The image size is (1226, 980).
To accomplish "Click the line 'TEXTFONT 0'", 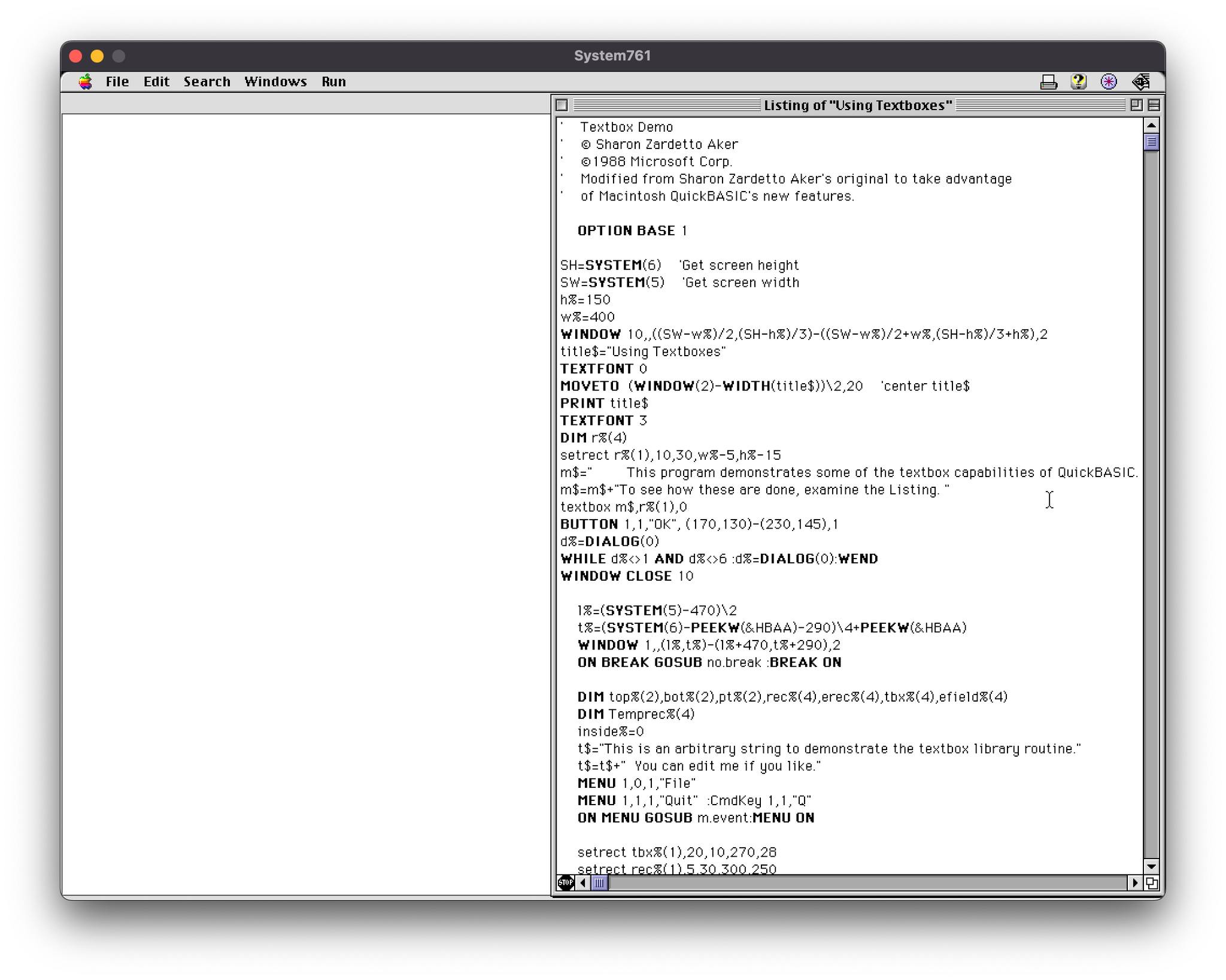I will [x=603, y=369].
